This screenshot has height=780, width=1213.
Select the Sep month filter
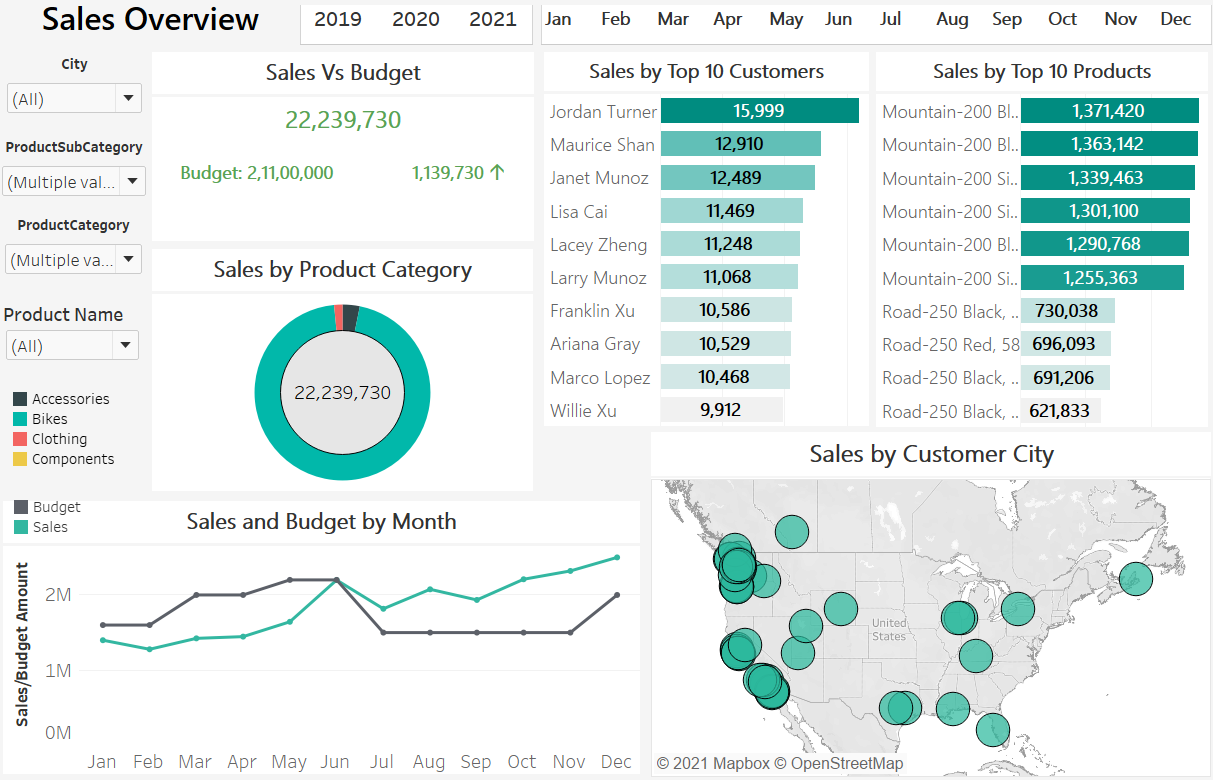(x=1007, y=19)
